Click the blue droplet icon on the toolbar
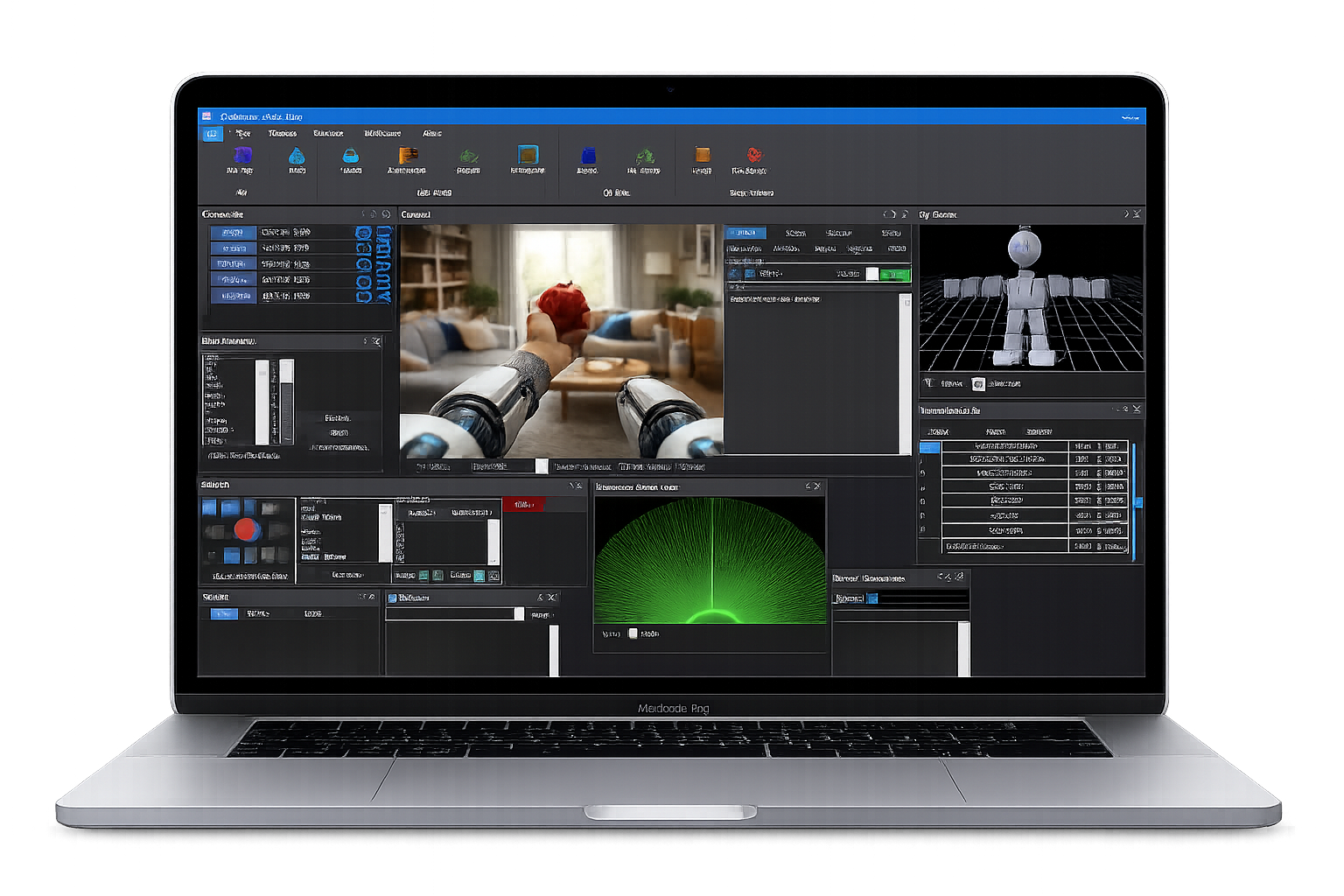Image resolution: width=1344 pixels, height=896 pixels. point(297,156)
